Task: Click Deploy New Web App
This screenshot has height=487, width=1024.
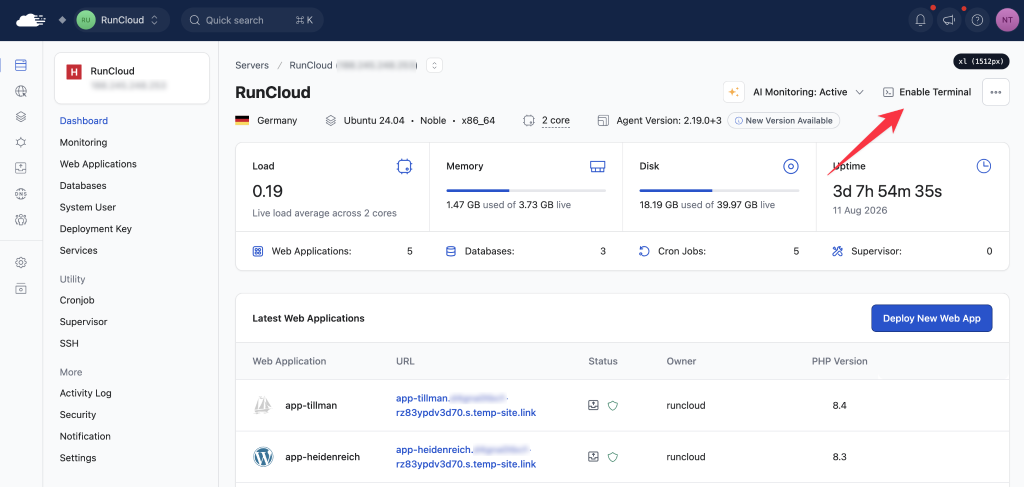Action: [x=932, y=319]
